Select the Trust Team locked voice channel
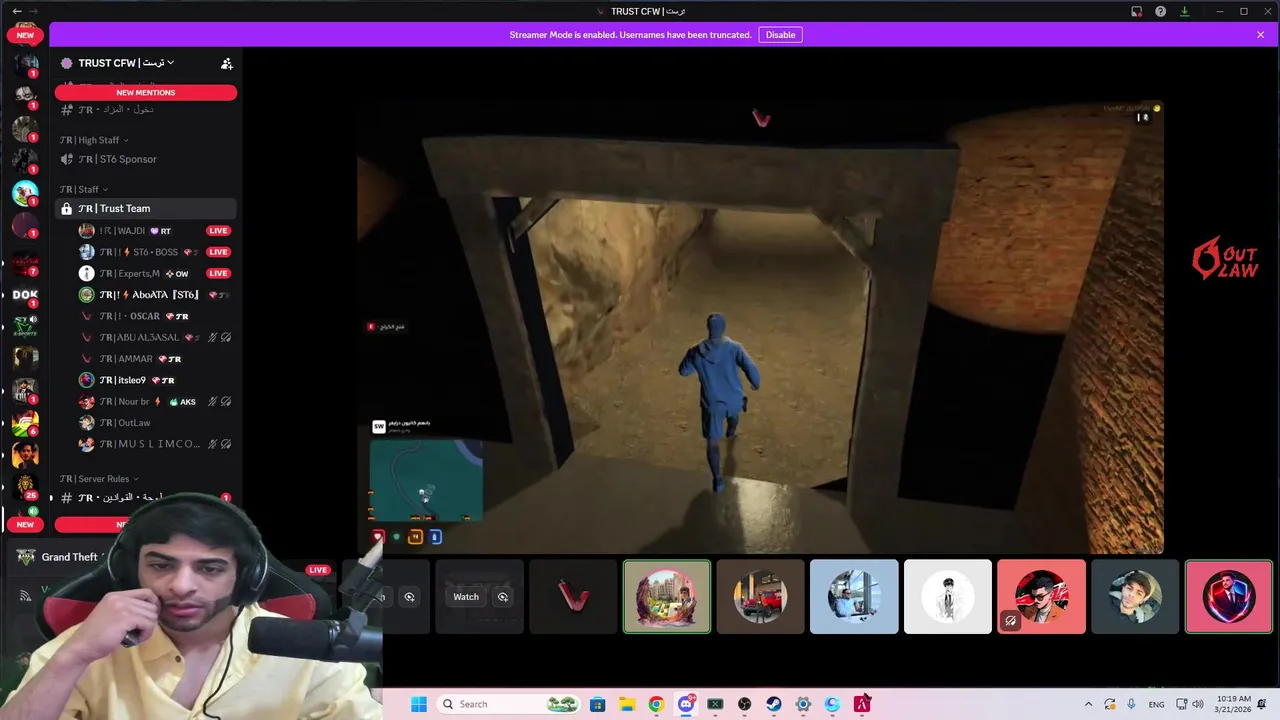 (146, 208)
